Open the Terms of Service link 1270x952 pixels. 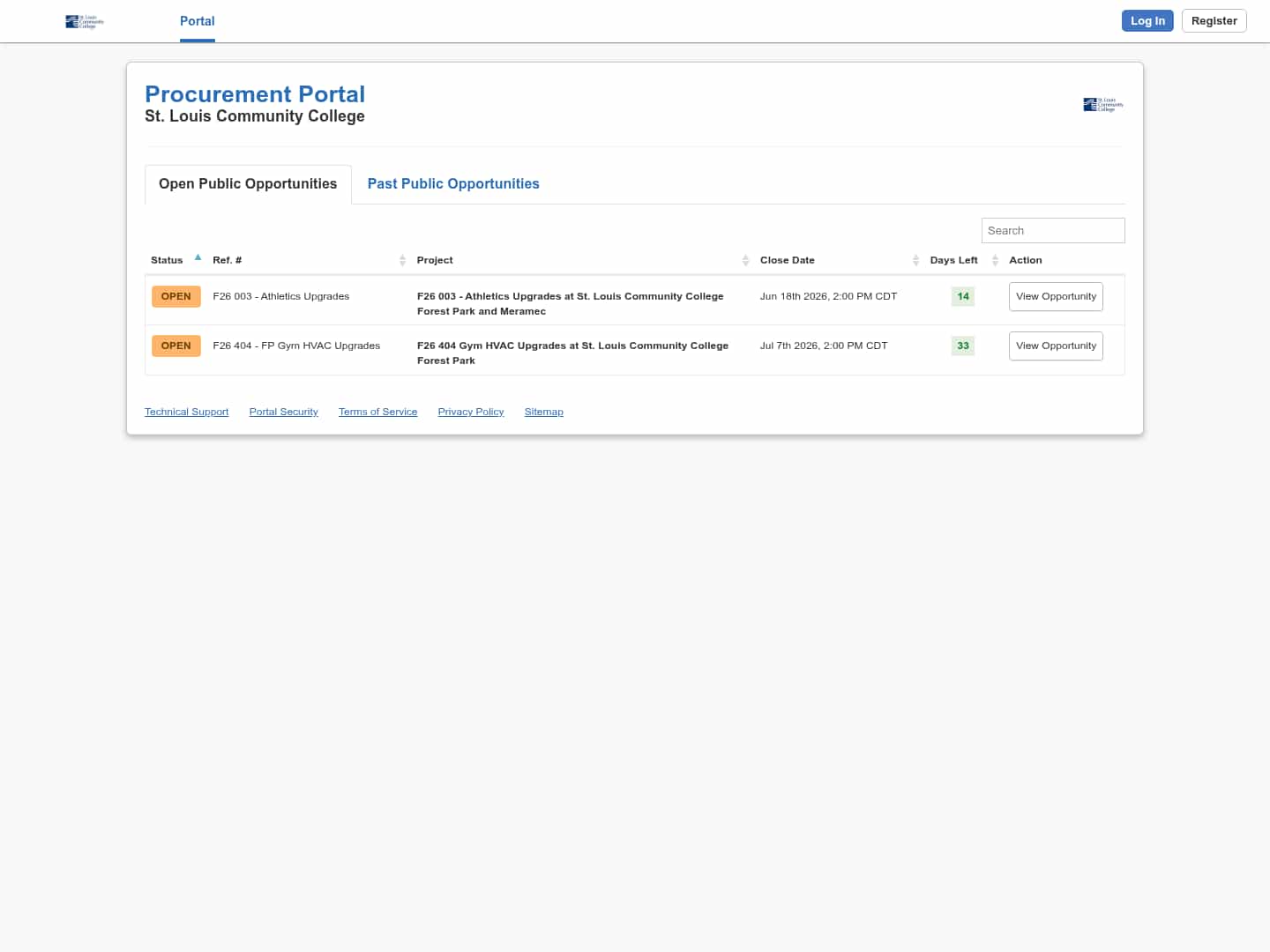tap(377, 412)
